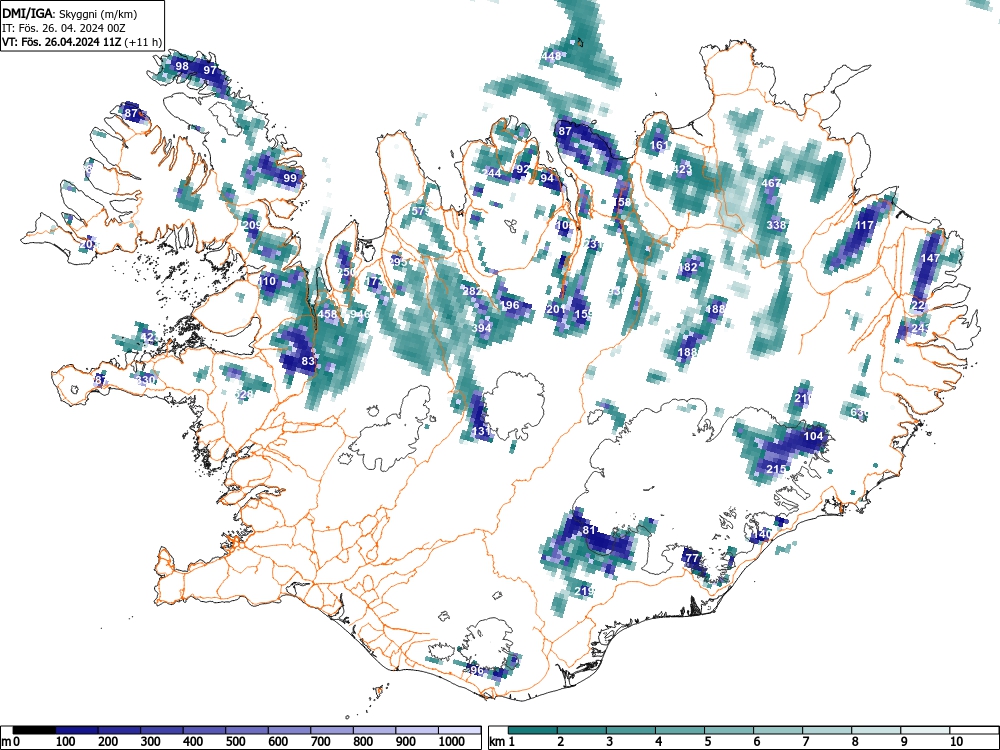Click visibility value '94' on the map
This screenshot has height=750, width=1000.
pos(547,178)
